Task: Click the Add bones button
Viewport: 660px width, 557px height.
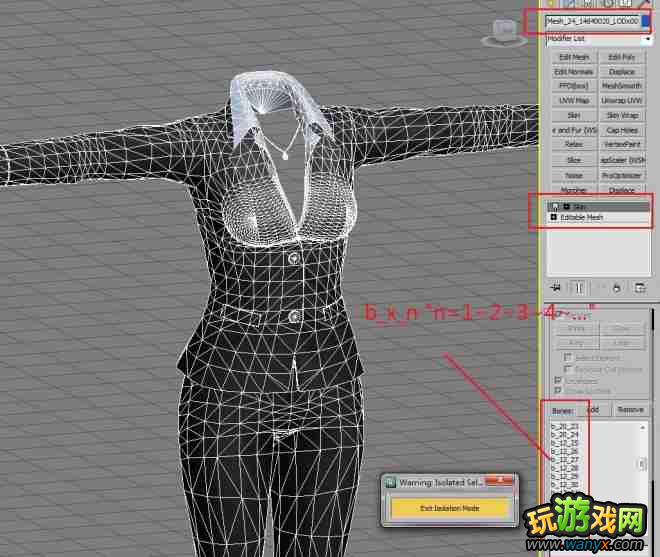Action: tap(592, 410)
